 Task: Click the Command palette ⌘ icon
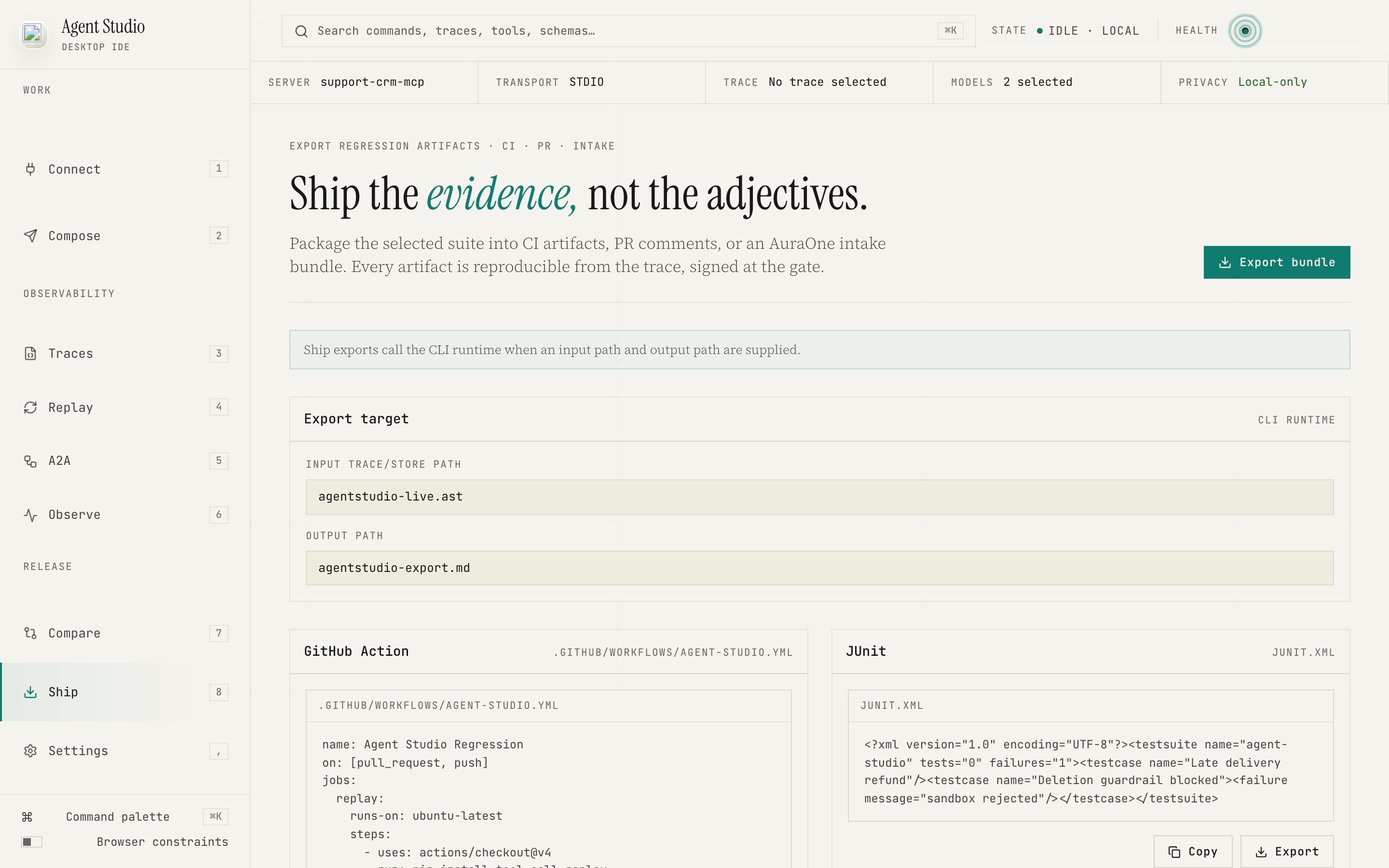pos(27,816)
